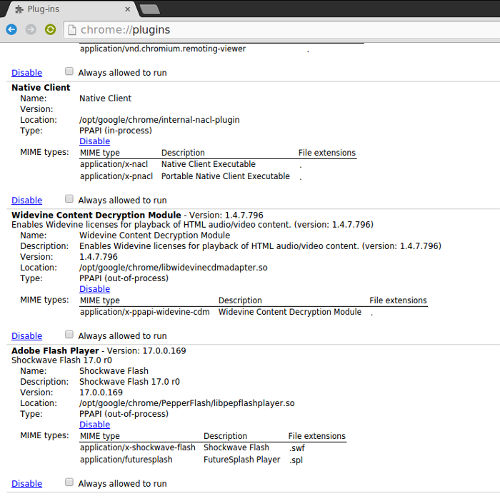
Task: Click the Disable link above Adobe Flash Player heading
Action: 27,336
